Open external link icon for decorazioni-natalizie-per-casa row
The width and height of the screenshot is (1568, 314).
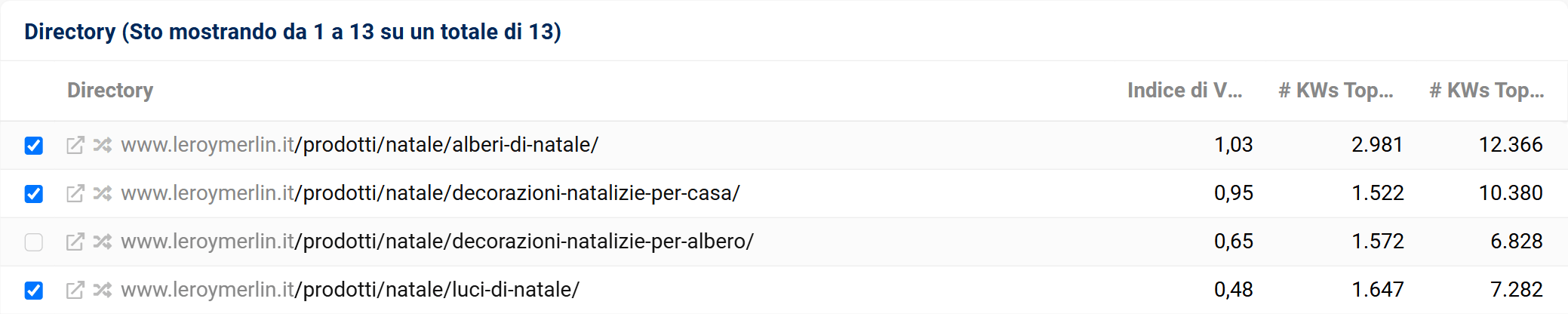75,193
